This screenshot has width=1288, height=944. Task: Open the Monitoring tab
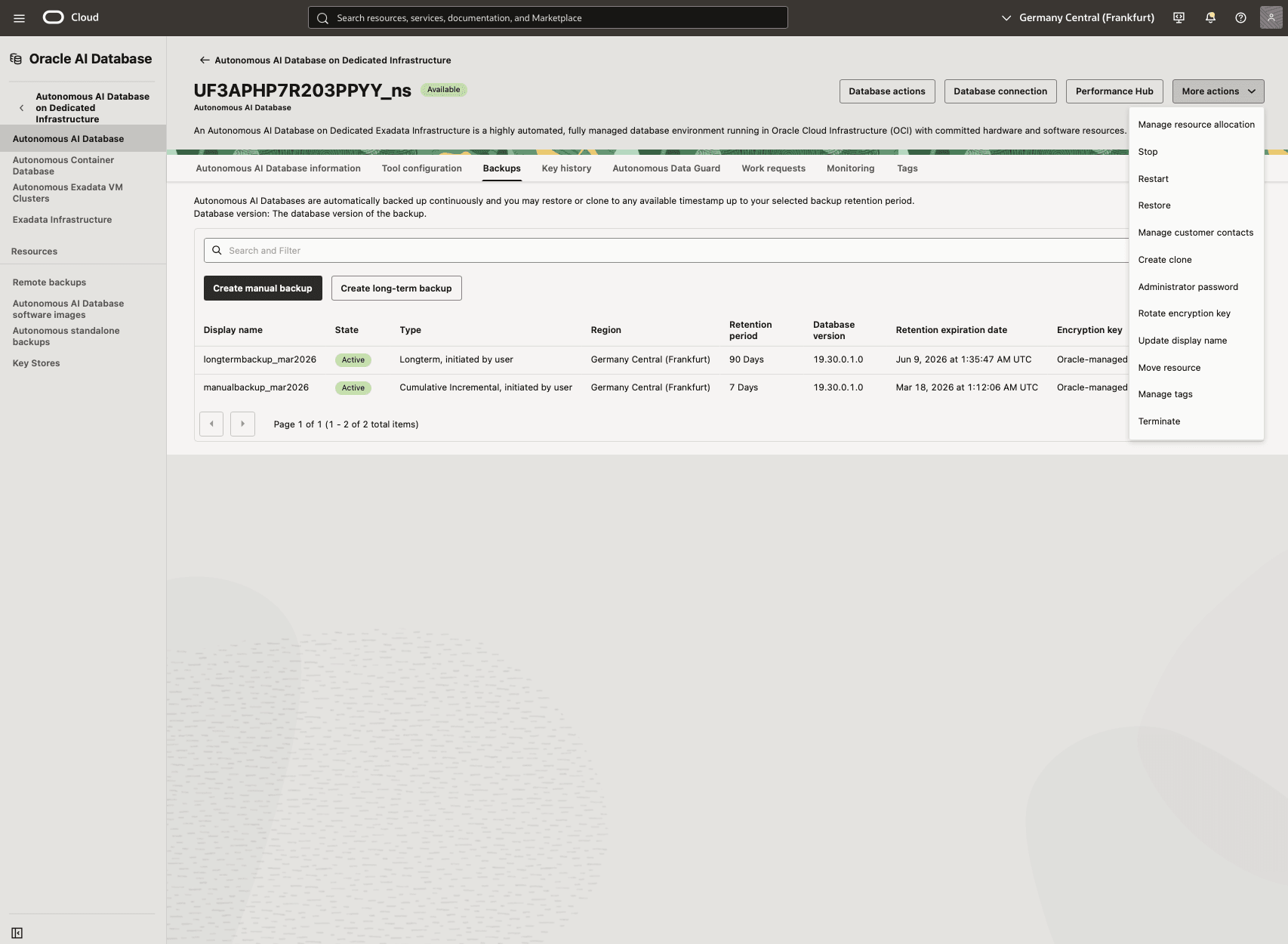tap(850, 168)
